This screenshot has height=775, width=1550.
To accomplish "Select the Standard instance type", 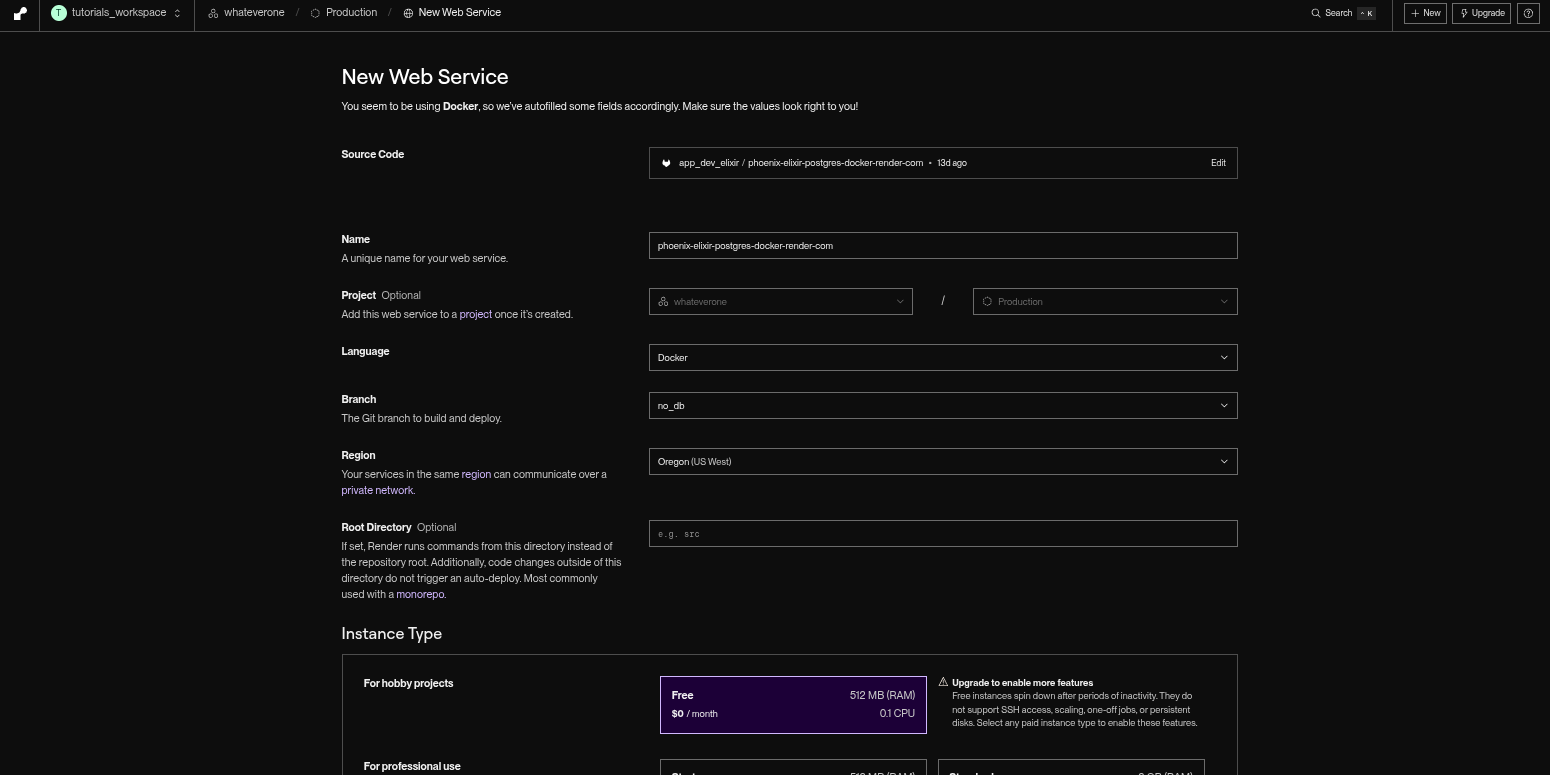I will point(1070,770).
